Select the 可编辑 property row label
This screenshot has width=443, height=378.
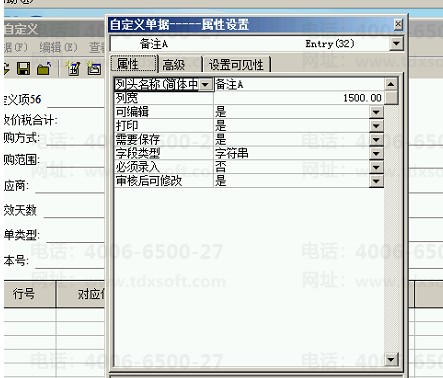(x=163, y=112)
